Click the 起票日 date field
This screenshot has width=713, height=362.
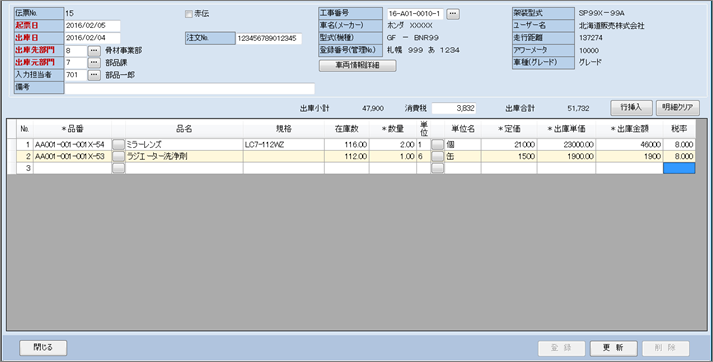[92, 26]
